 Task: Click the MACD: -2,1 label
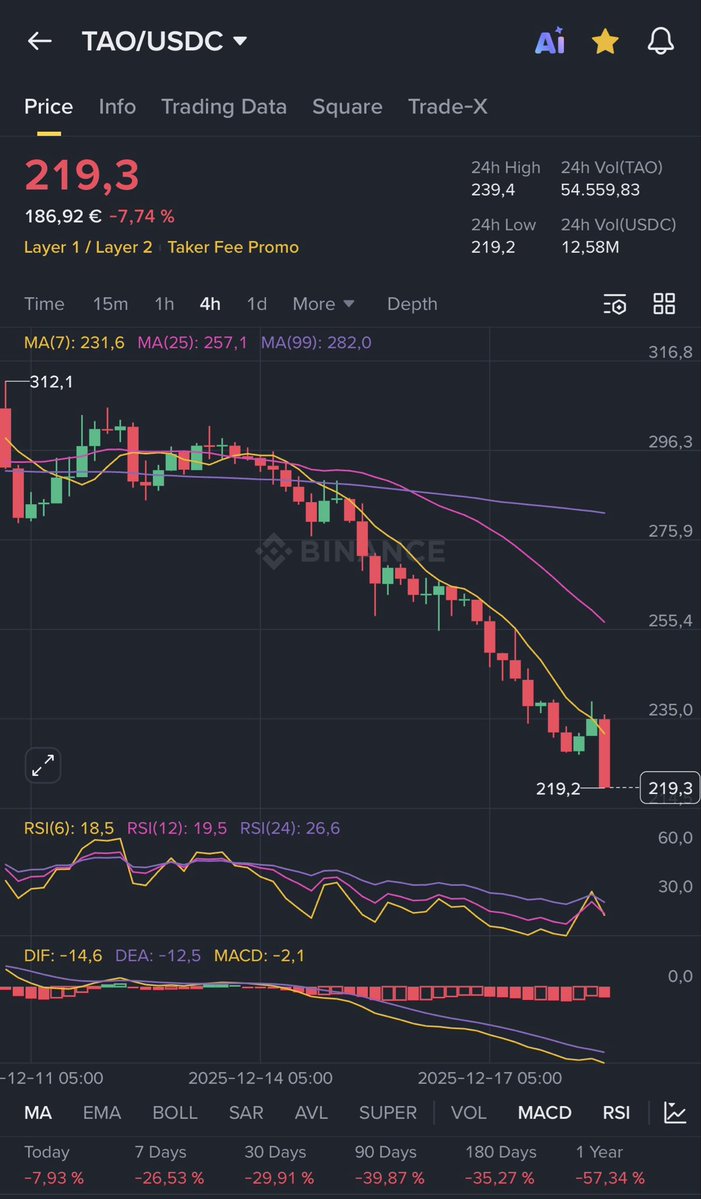259,955
